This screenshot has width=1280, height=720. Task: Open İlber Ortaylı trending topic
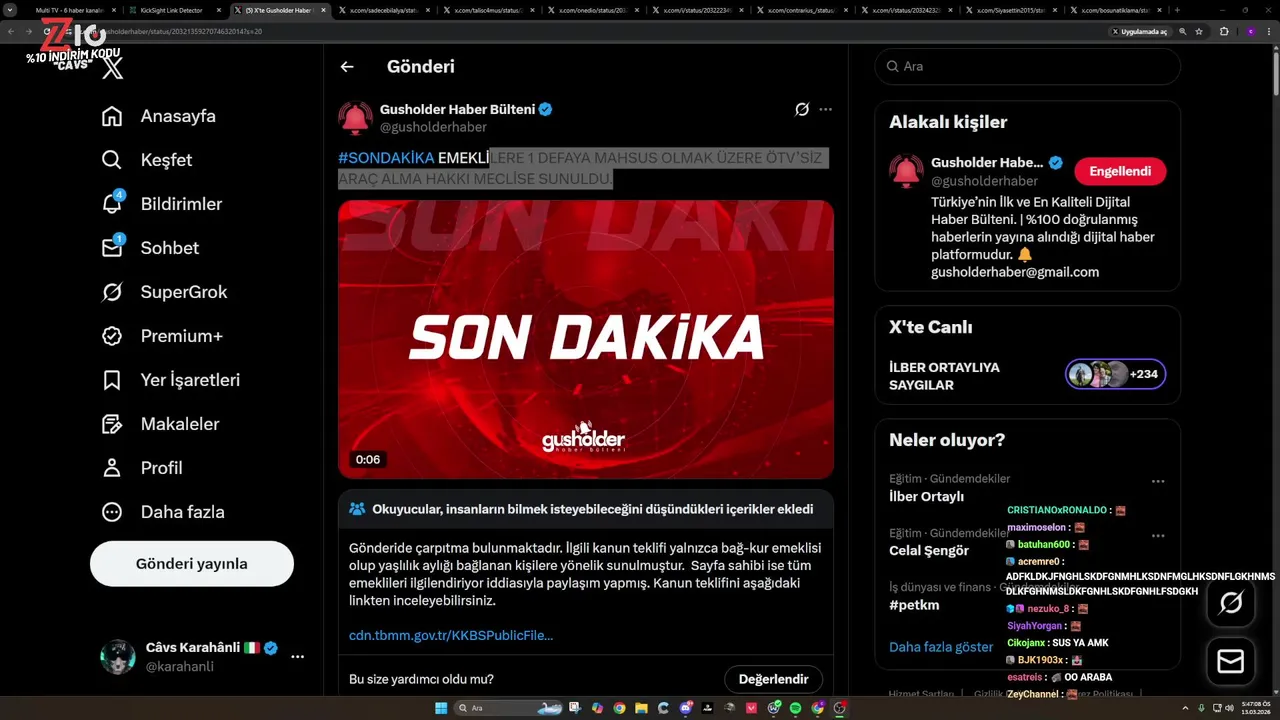tap(926, 497)
